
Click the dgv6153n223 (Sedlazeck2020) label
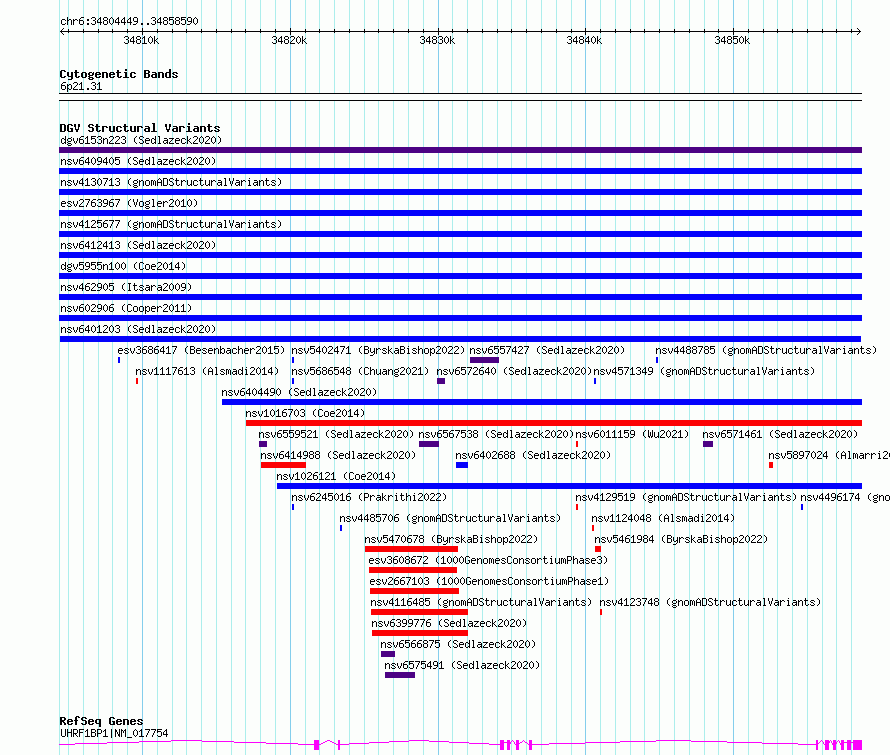pyautogui.click(x=141, y=140)
